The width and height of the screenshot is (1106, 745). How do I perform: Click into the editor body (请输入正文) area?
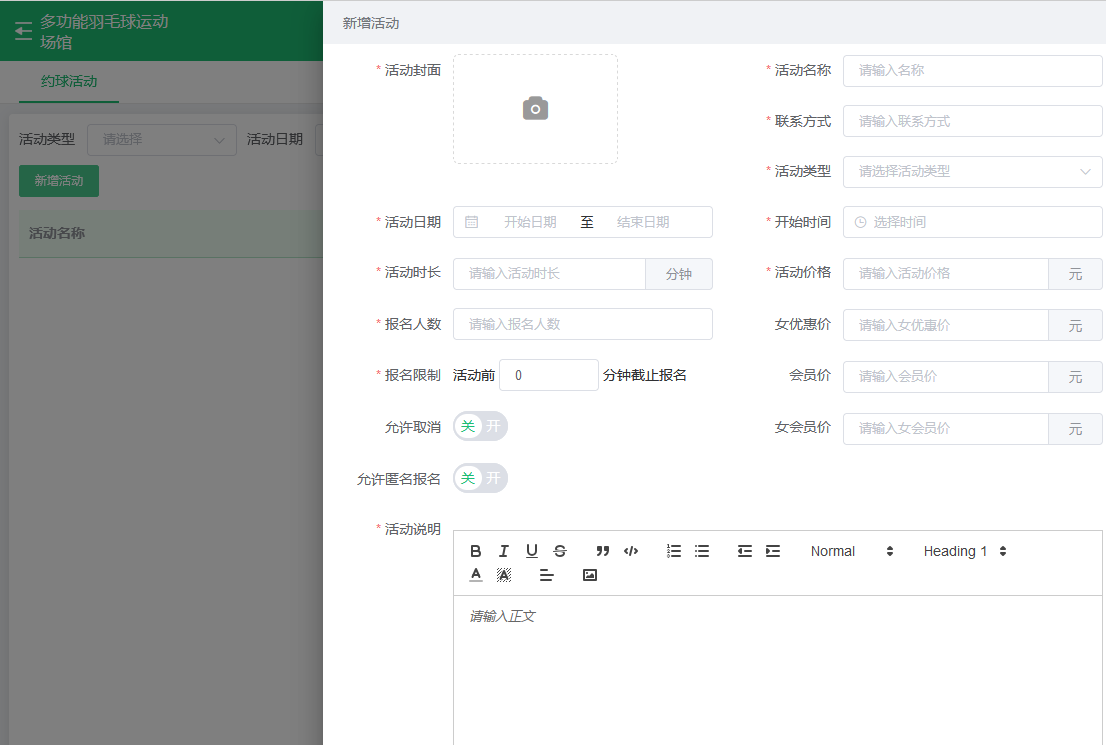click(777, 669)
